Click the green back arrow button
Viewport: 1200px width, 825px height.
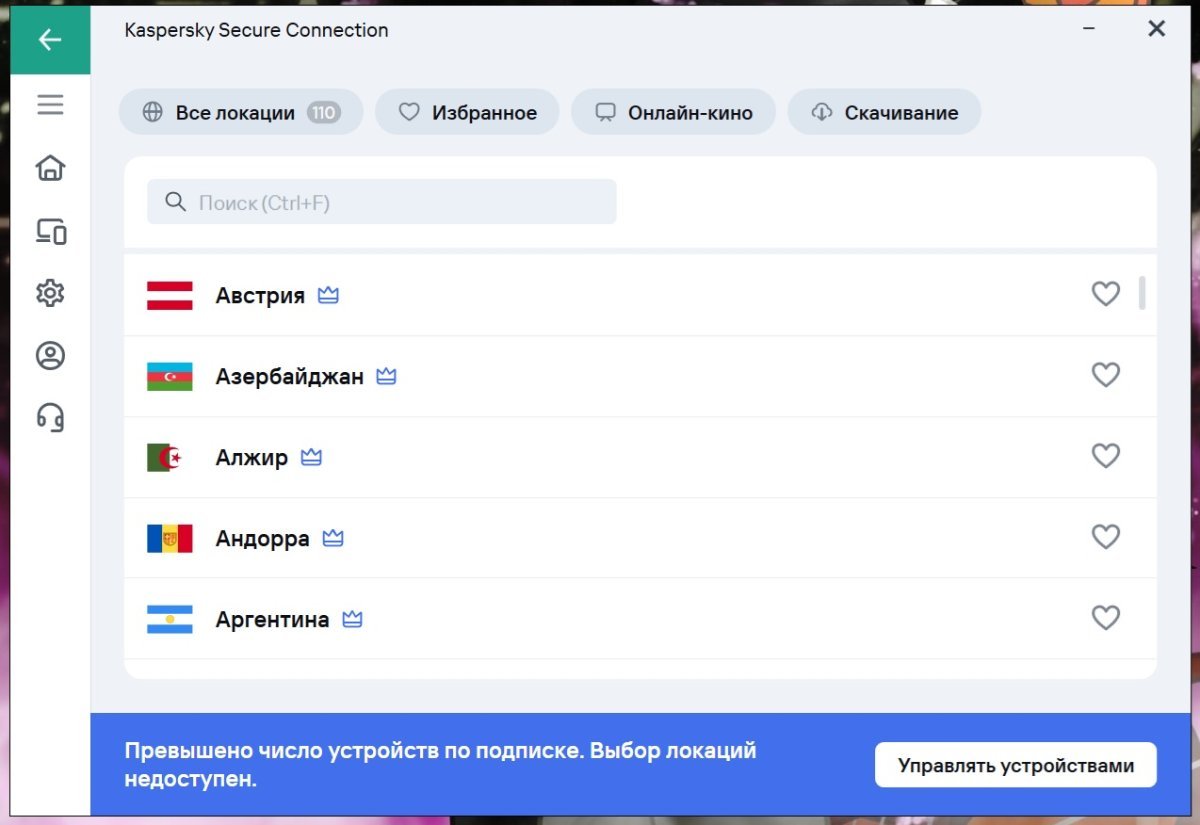tap(50, 40)
